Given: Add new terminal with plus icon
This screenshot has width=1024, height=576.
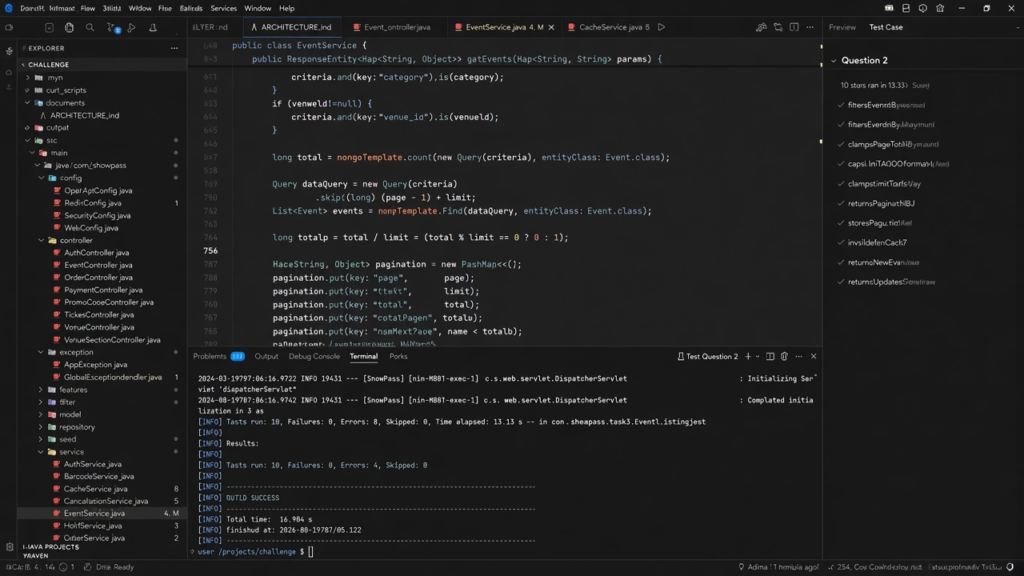Looking at the screenshot, I should 748,357.
